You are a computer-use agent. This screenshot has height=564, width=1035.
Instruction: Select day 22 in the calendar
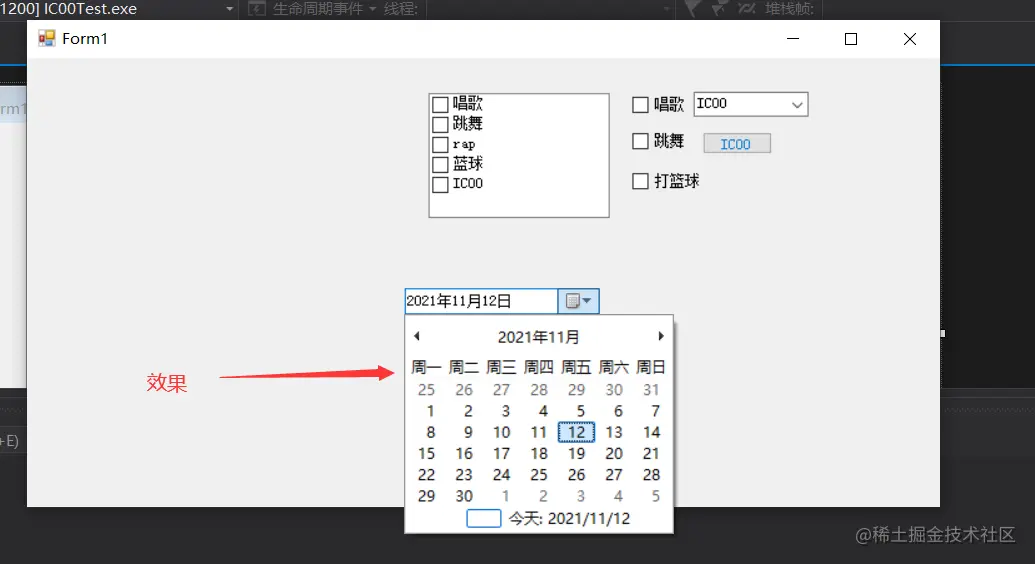(x=426, y=475)
